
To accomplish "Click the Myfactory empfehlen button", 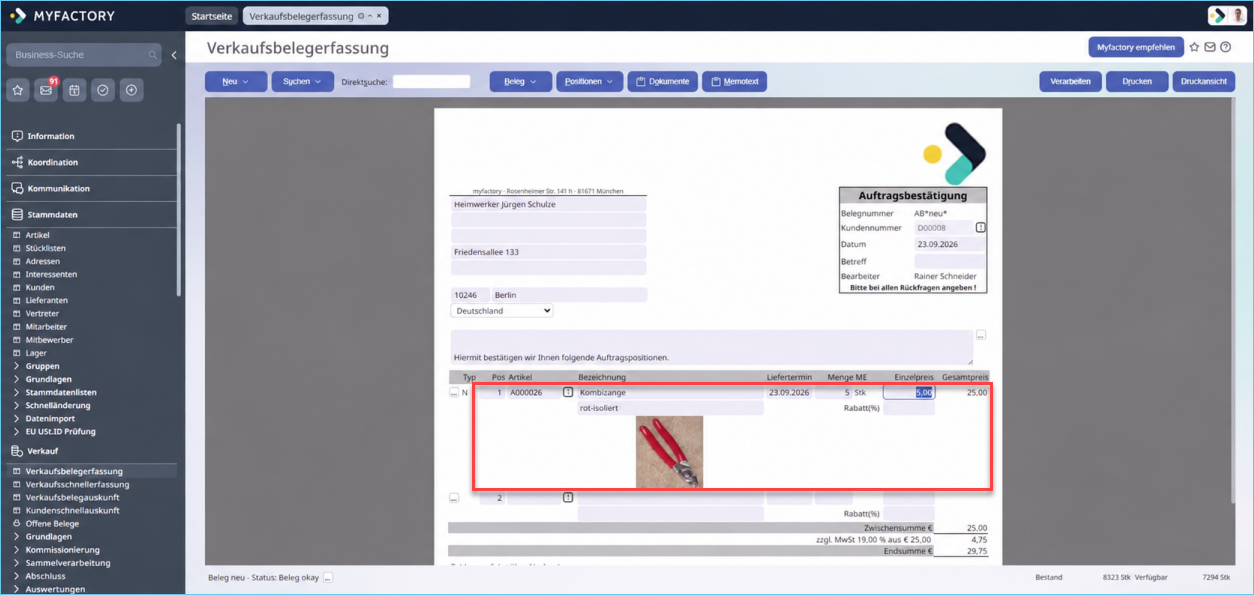I will point(1136,47).
